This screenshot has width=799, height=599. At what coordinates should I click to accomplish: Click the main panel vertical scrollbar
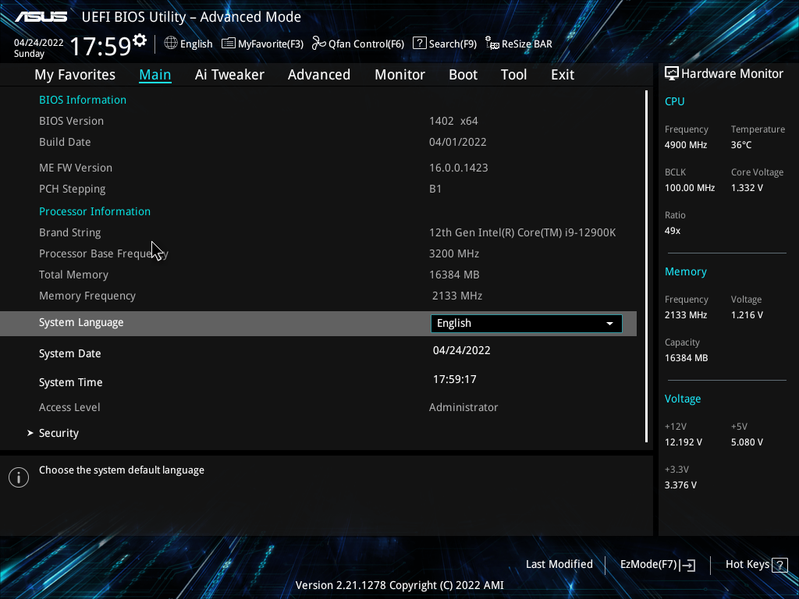click(x=647, y=266)
